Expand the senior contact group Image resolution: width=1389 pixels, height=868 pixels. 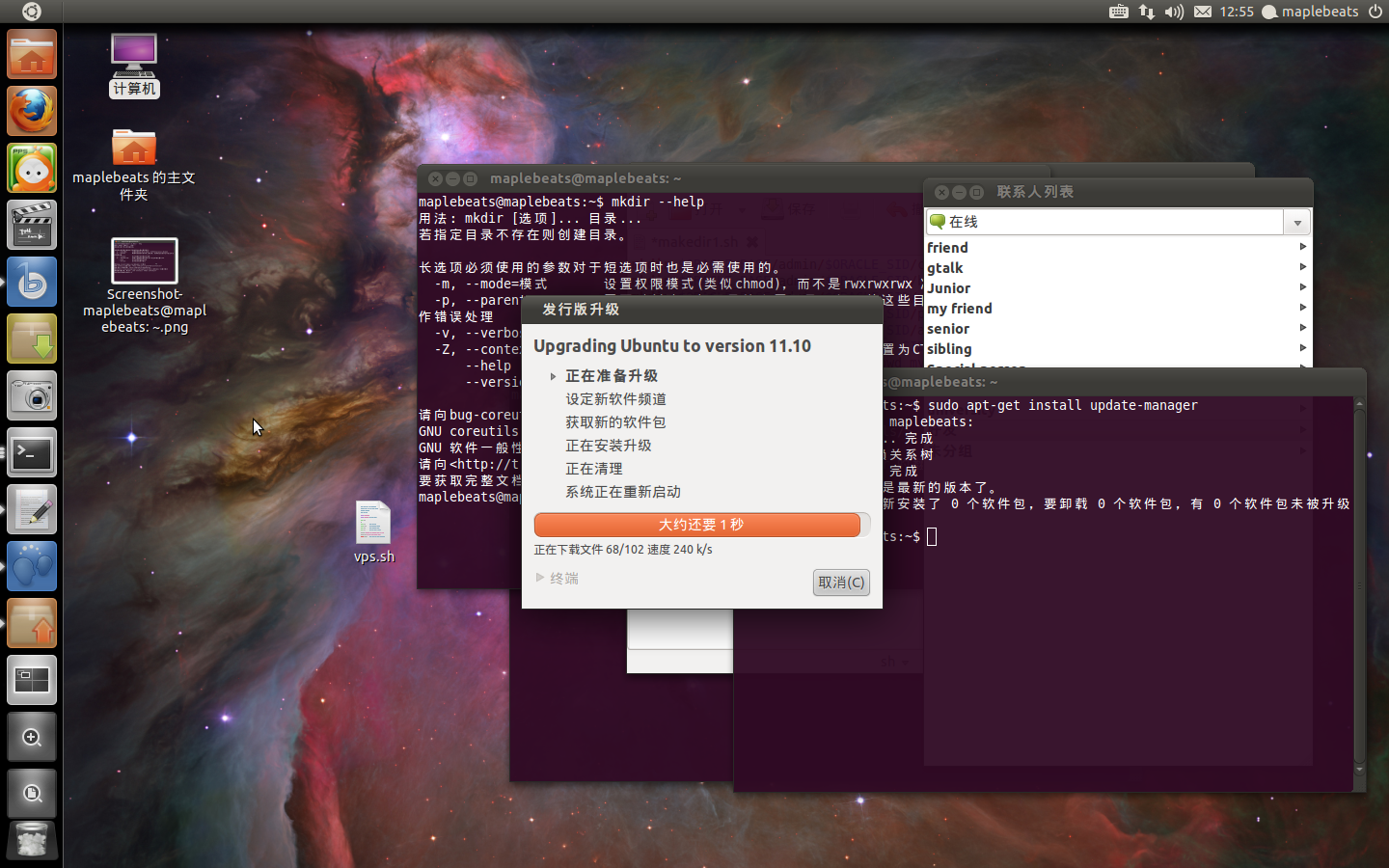[x=1117, y=329]
